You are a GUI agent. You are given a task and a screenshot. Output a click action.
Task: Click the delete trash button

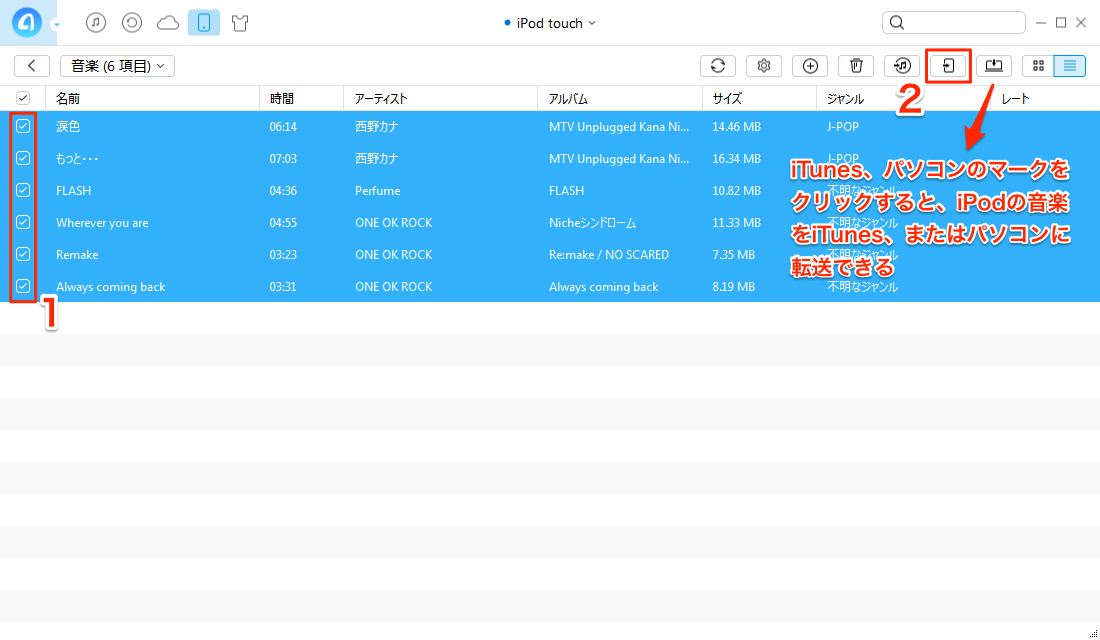tap(856, 66)
